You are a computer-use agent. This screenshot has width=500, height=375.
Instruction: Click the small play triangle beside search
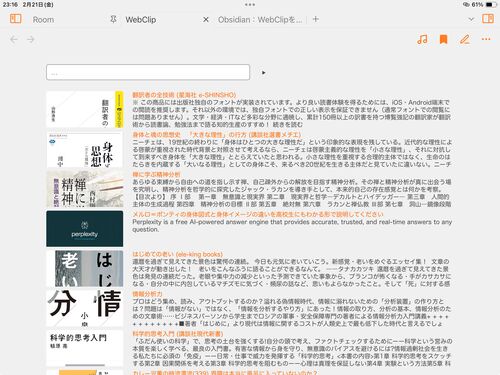tap(264, 72)
